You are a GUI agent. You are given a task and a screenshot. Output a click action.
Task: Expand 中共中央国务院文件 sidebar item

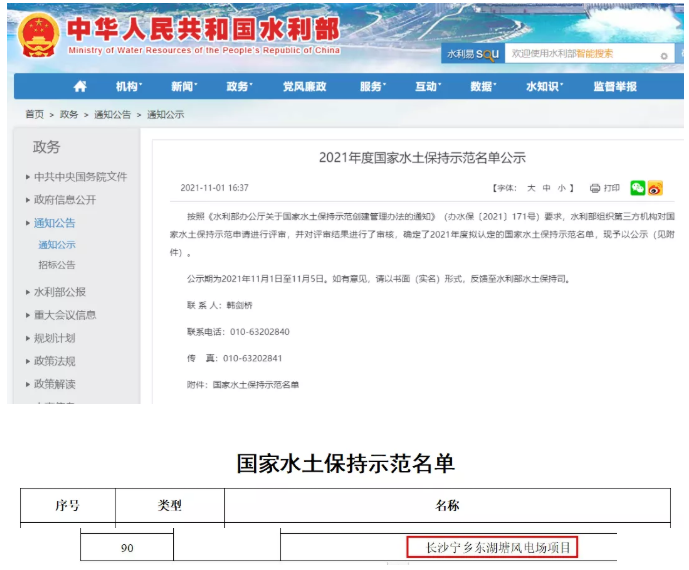[80, 177]
